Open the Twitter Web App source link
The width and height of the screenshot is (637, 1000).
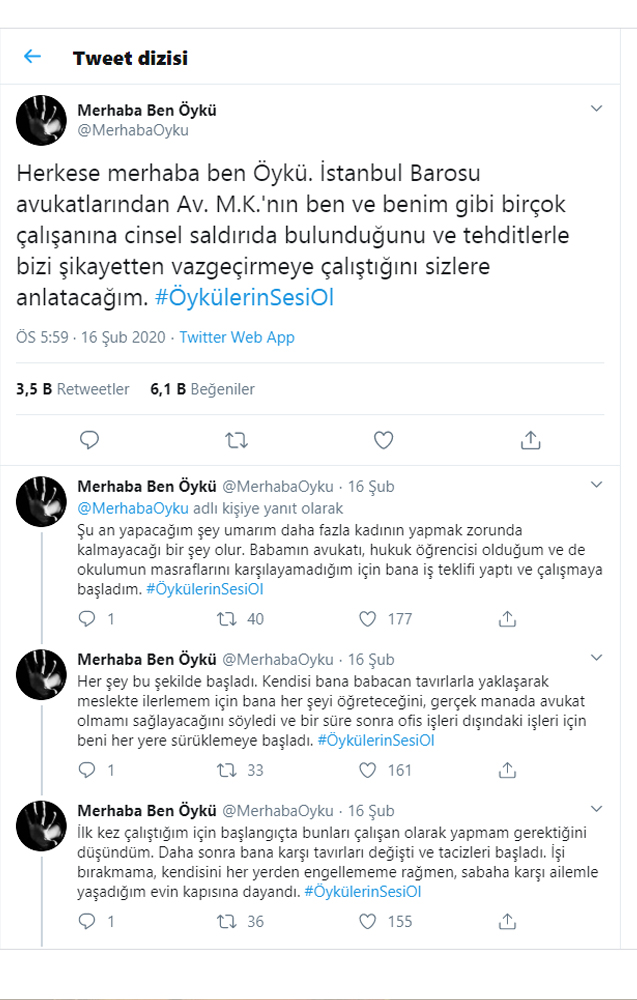tap(237, 337)
